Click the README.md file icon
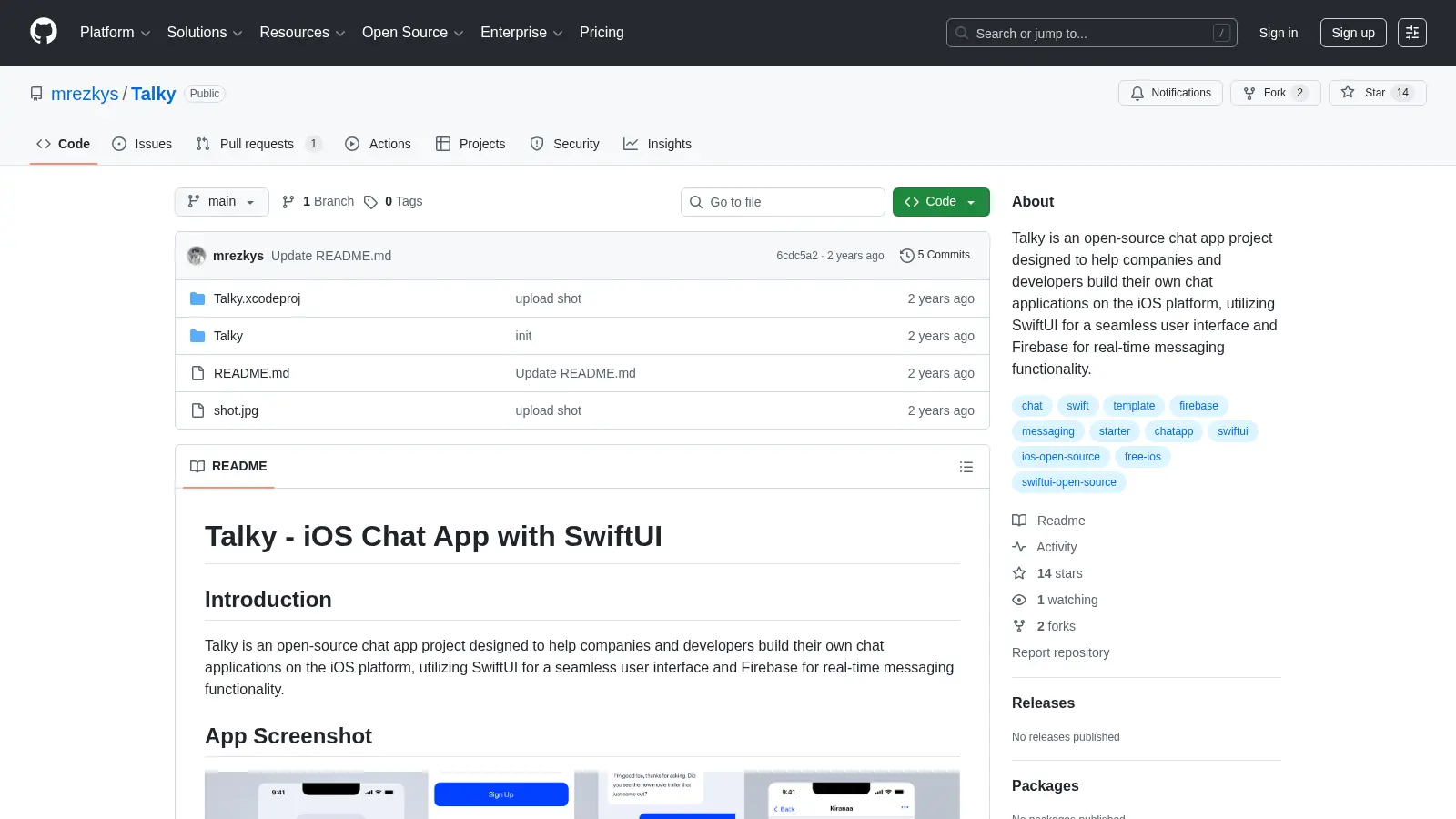The image size is (1456, 819). pyautogui.click(x=197, y=373)
